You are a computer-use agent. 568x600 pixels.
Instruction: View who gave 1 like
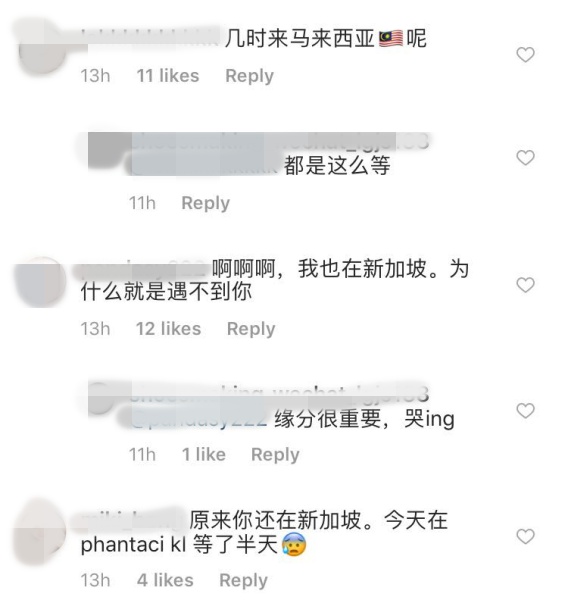(x=204, y=455)
